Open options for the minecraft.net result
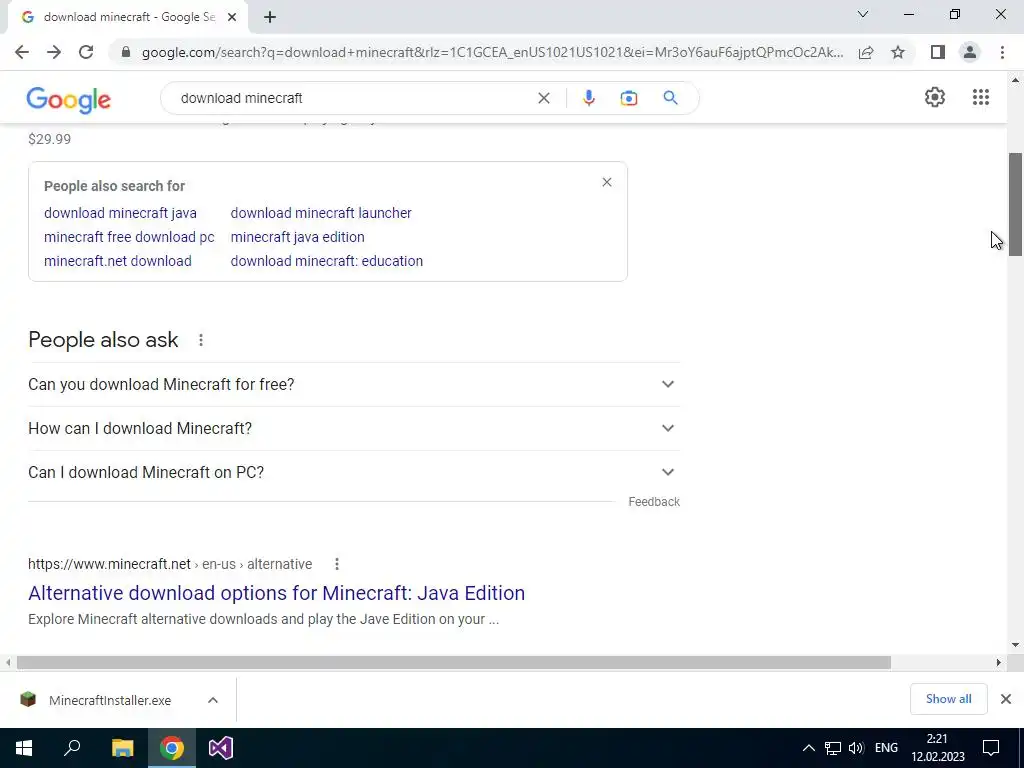 click(x=337, y=564)
